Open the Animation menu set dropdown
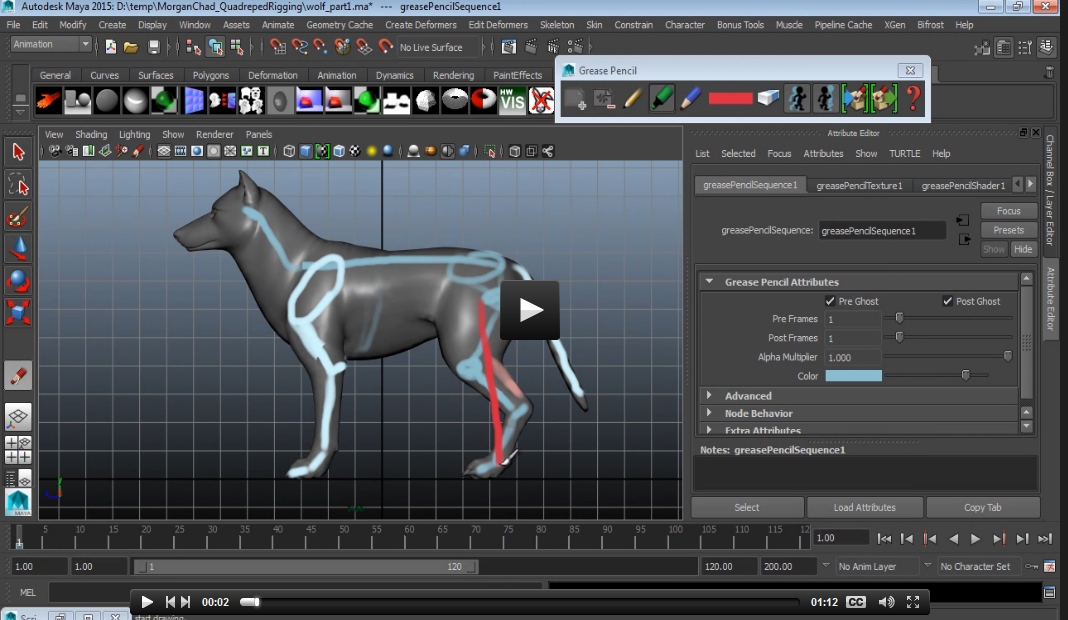Viewport: 1068px width, 620px height. click(x=51, y=44)
